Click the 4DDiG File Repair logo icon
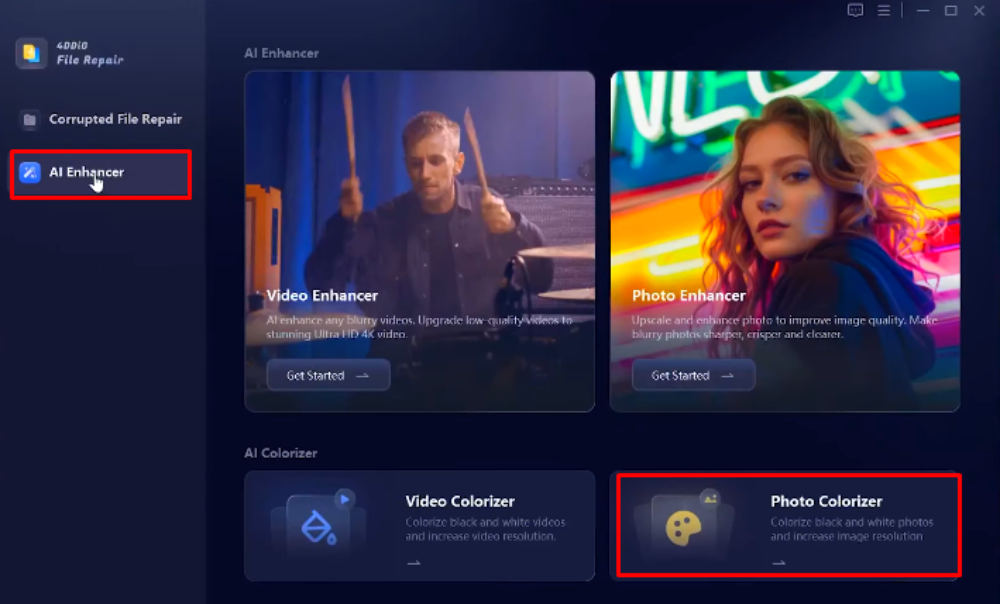This screenshot has width=1000, height=604. pos(31,53)
